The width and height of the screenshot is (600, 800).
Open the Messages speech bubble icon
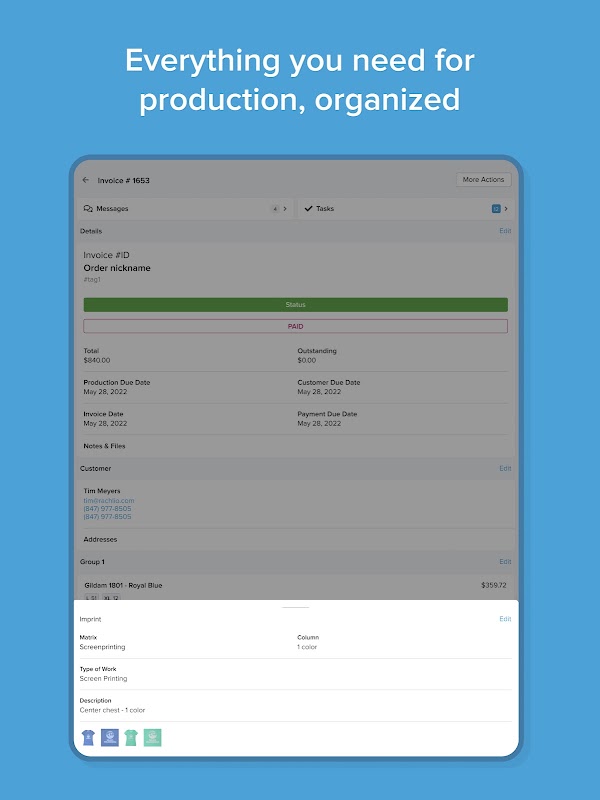point(88,209)
